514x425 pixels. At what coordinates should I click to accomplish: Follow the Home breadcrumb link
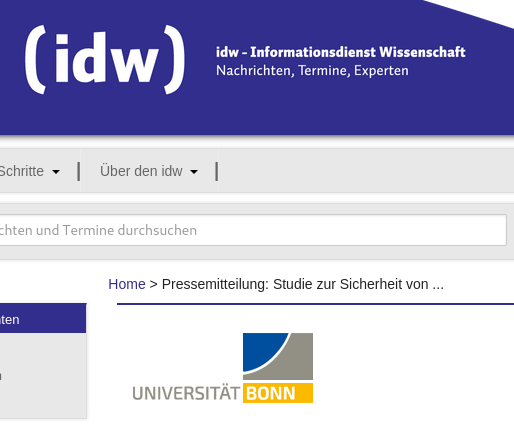[127, 284]
